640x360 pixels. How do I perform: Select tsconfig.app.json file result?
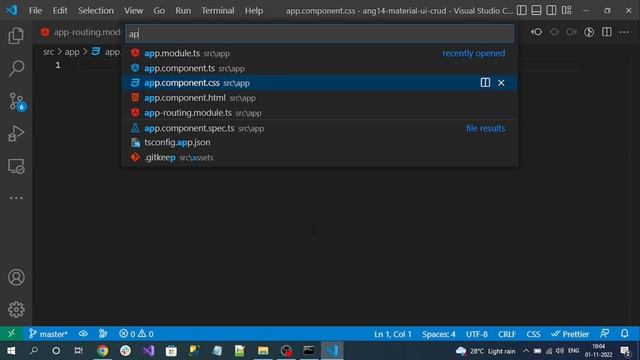click(x=320, y=142)
